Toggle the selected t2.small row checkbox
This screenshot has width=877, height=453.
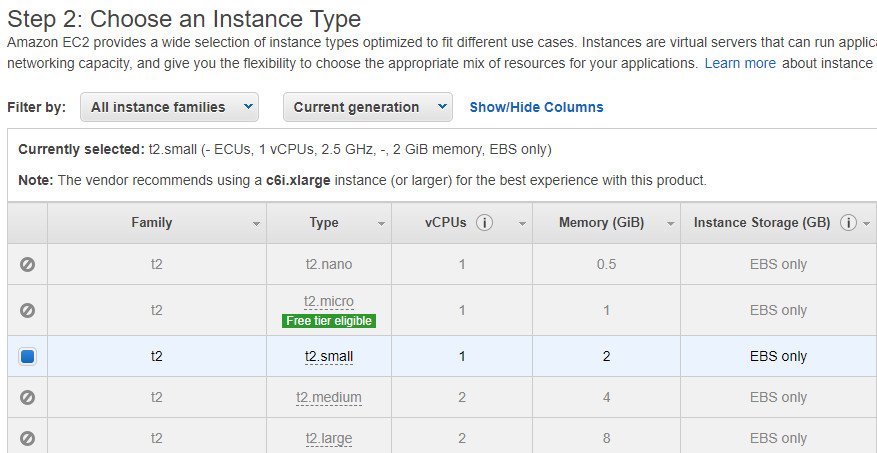[x=27, y=356]
